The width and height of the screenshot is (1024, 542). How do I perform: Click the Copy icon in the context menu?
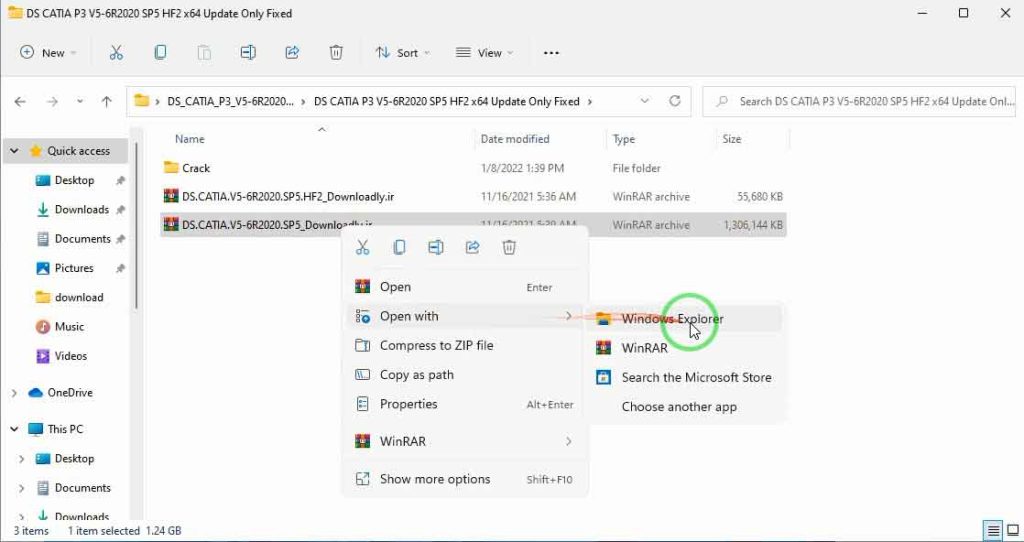[x=399, y=247]
